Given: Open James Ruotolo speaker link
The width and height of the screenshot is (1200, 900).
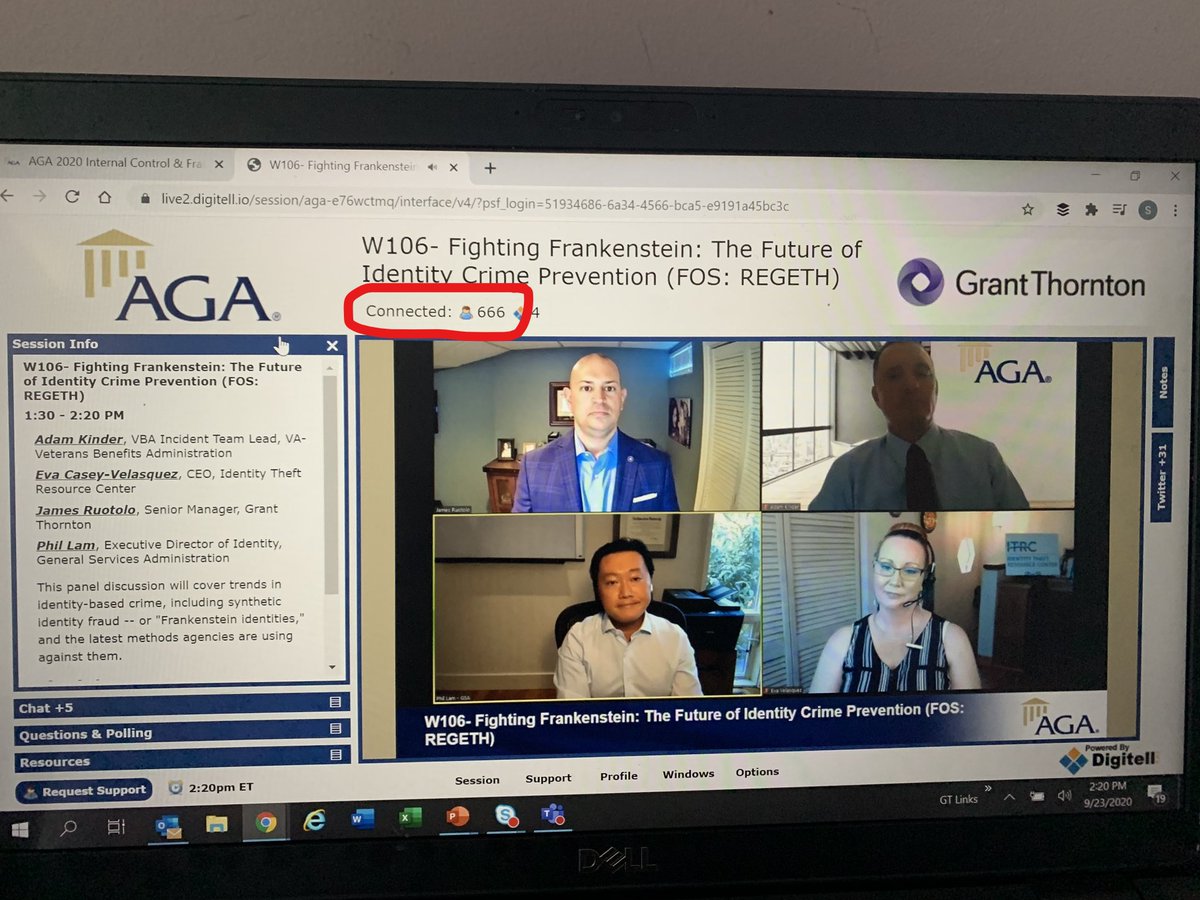Looking at the screenshot, I should [x=85, y=510].
